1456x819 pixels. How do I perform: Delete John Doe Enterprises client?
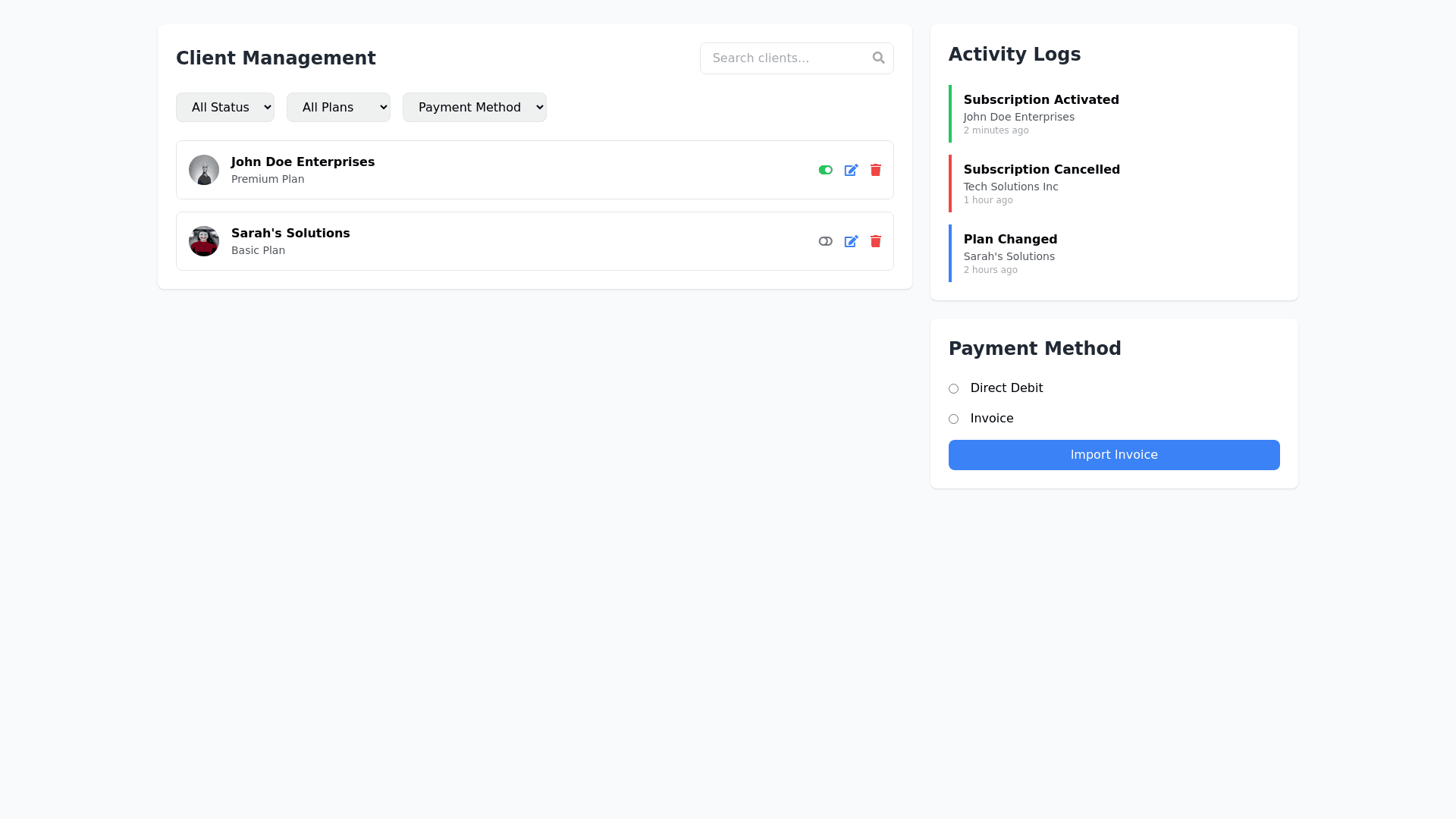point(876,170)
